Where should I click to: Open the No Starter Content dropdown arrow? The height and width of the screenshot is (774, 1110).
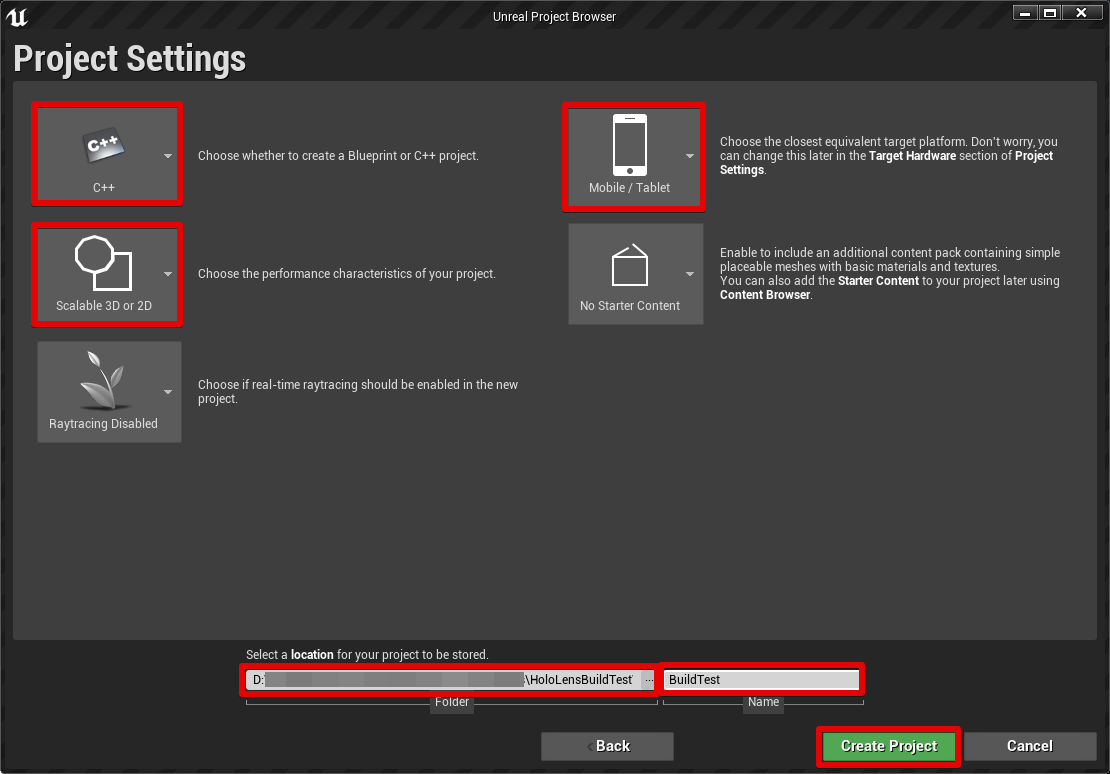(690, 274)
